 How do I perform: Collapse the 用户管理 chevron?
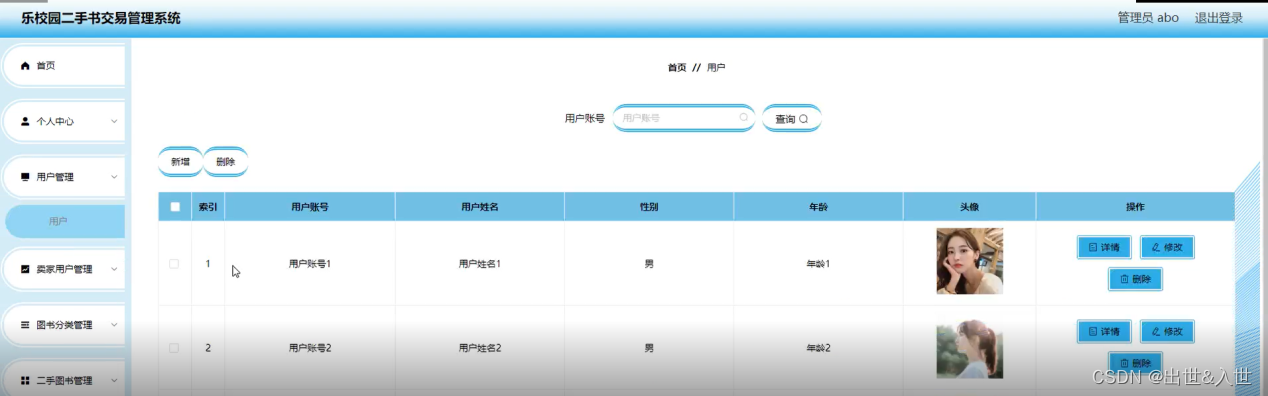114,177
